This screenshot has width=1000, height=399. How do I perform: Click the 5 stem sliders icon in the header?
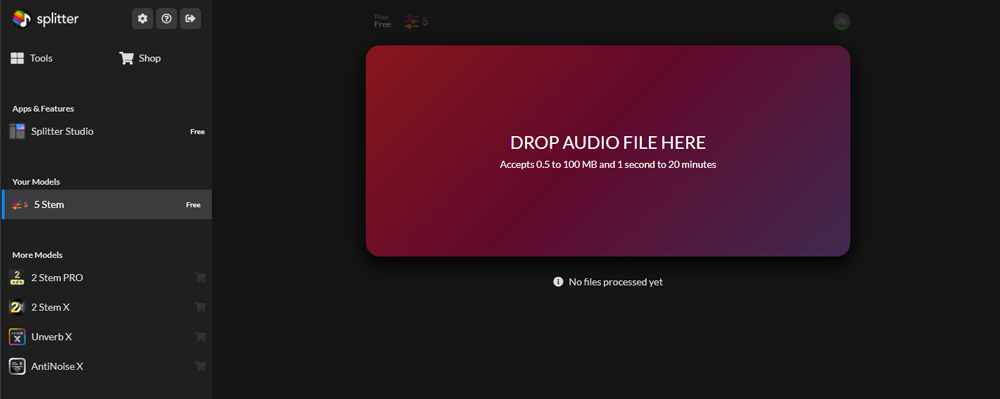(x=416, y=22)
